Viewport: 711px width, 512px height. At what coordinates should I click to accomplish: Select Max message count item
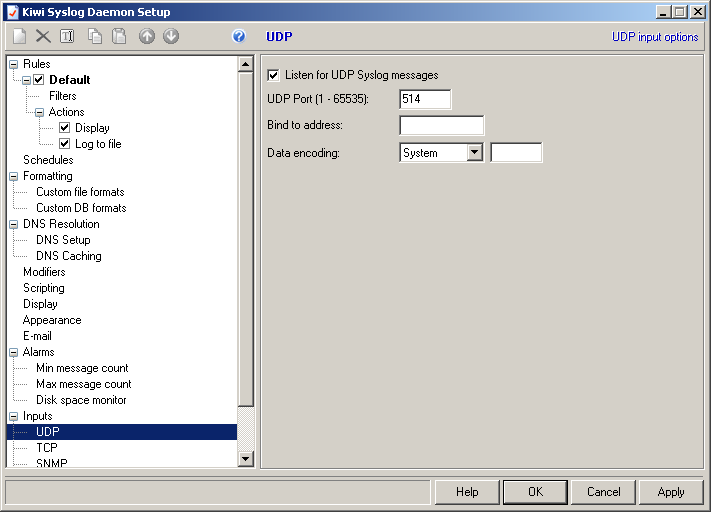(83, 384)
